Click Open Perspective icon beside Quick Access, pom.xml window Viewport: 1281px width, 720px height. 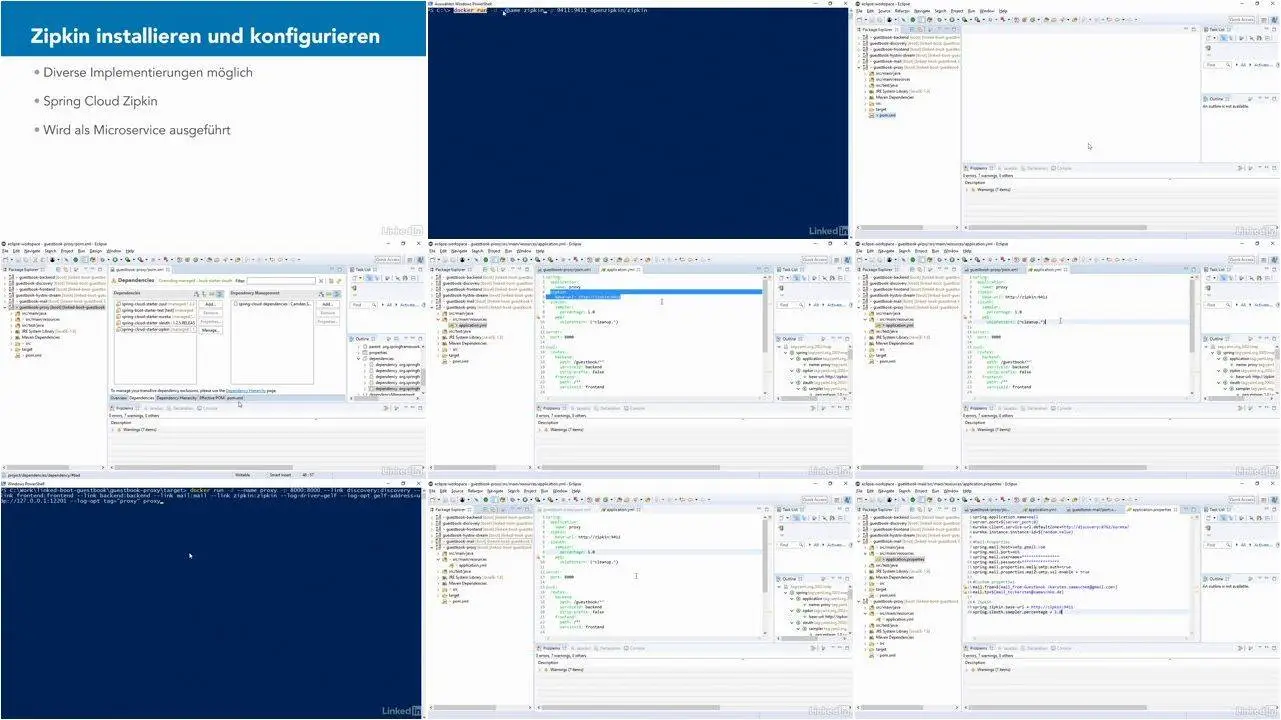[x=410, y=260]
